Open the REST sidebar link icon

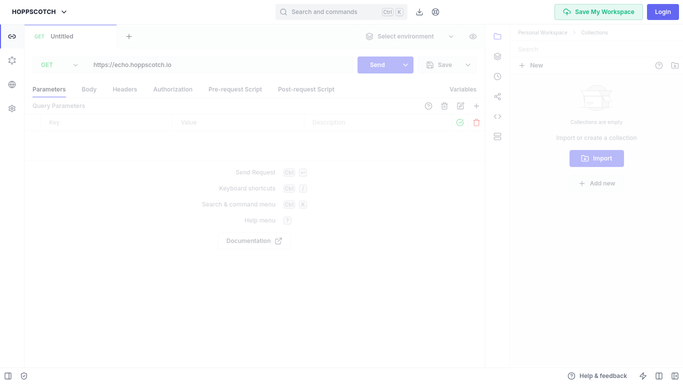click(x=12, y=37)
